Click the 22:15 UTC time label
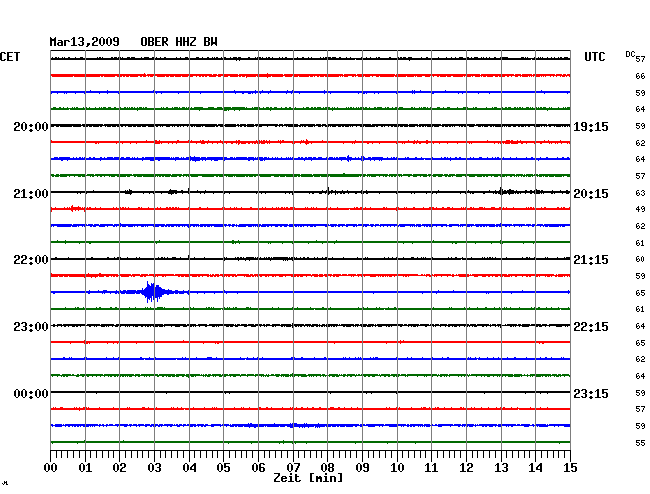This screenshot has height=494, width=650. (x=591, y=327)
